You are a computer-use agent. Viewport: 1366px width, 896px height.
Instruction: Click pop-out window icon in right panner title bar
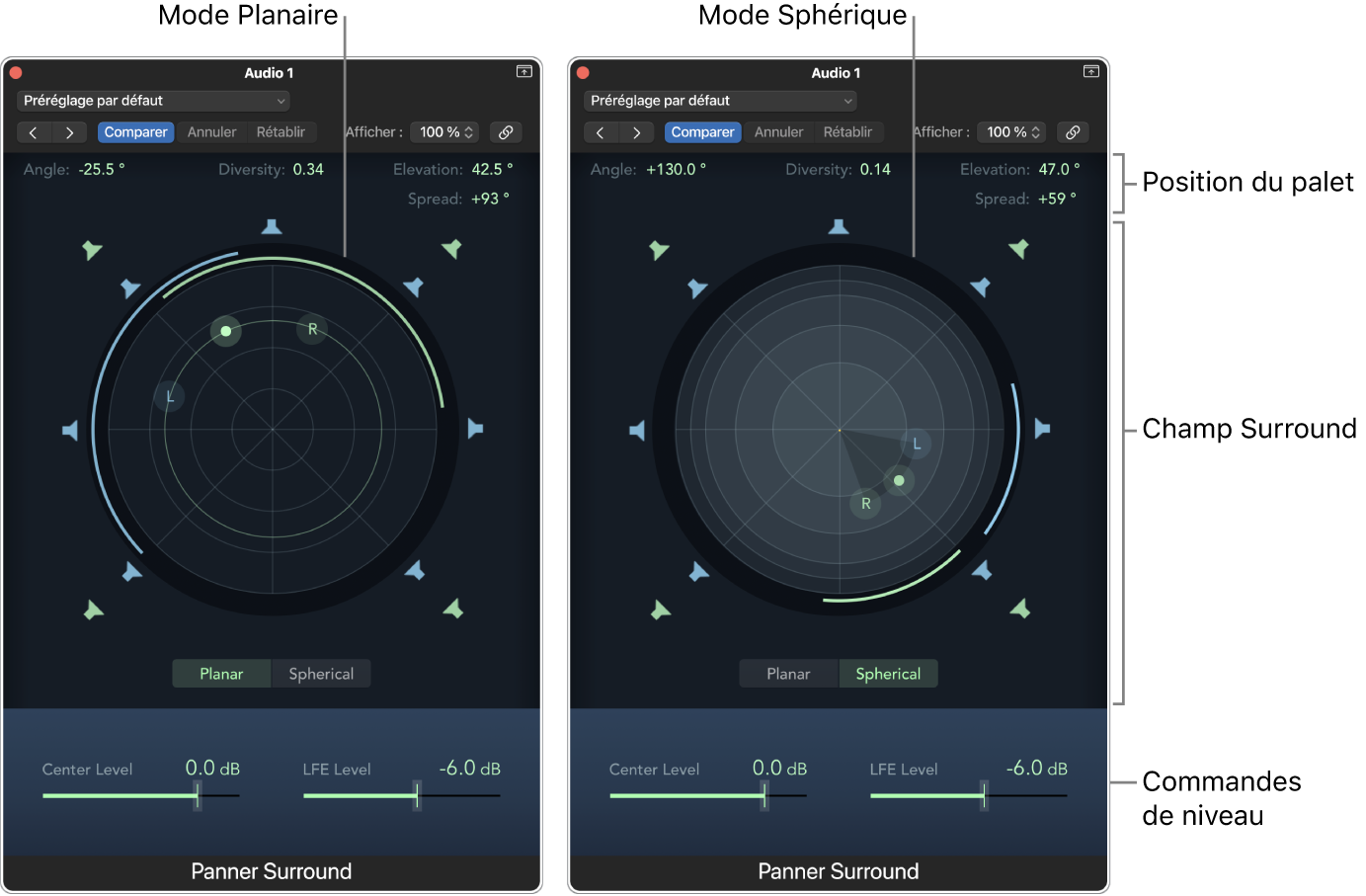point(1091,71)
